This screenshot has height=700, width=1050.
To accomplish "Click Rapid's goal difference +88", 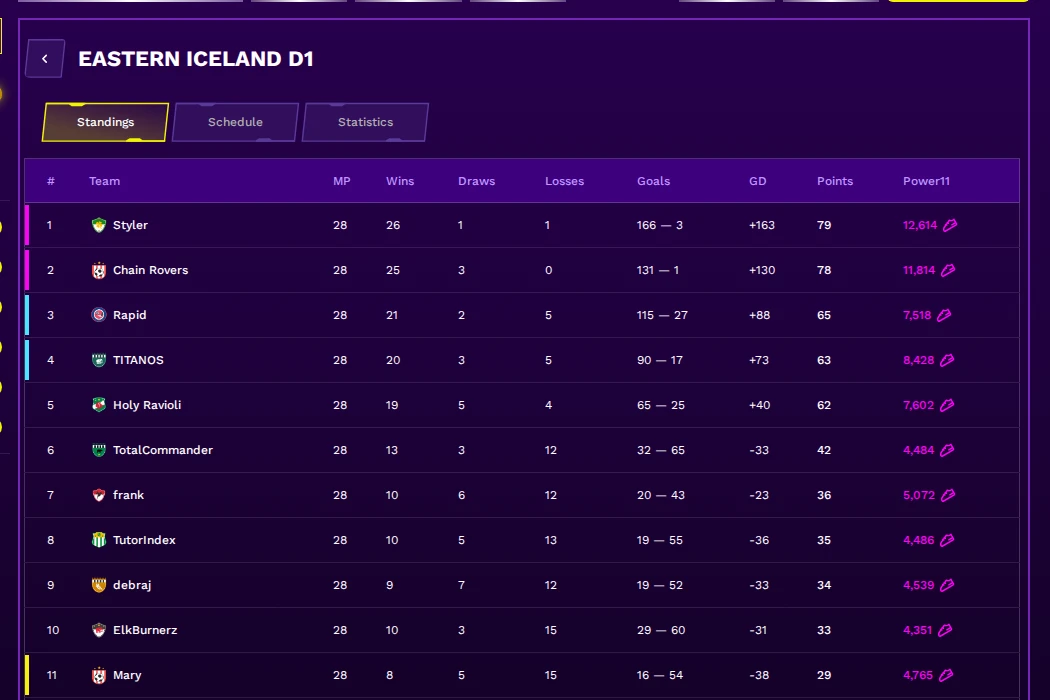I will point(759,315).
